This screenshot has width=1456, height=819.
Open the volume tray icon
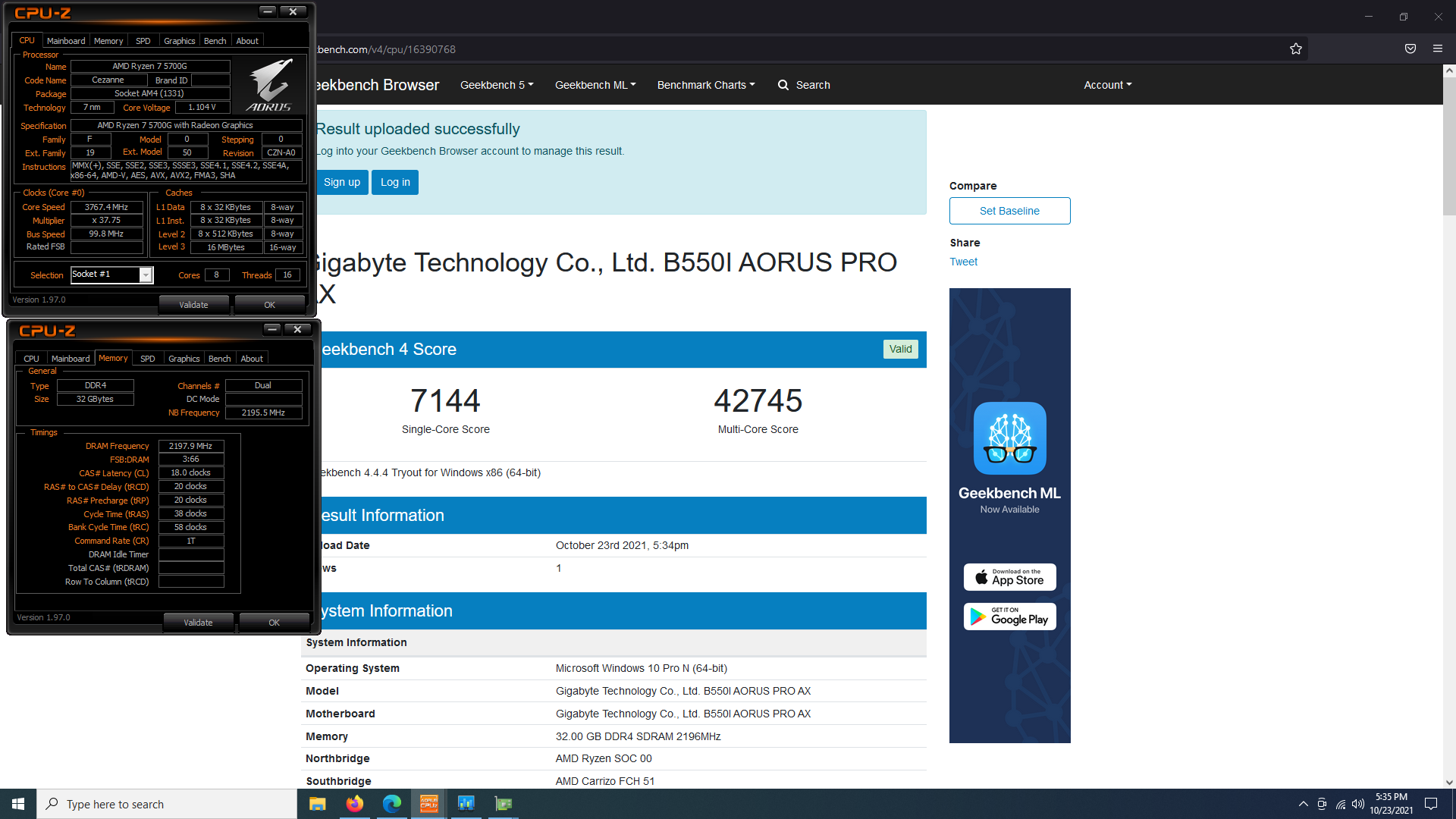(1358, 804)
